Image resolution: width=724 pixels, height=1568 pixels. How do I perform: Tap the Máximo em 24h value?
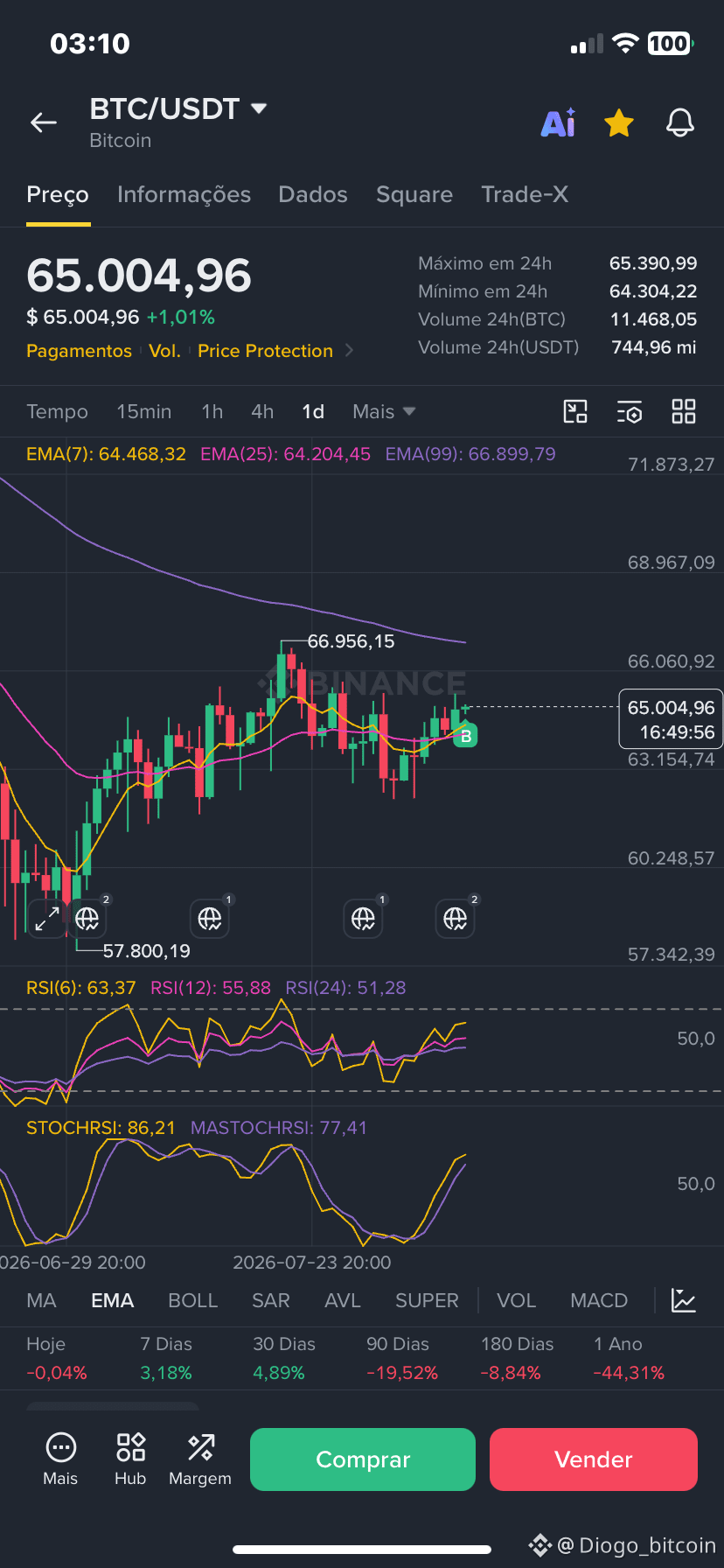[x=653, y=263]
